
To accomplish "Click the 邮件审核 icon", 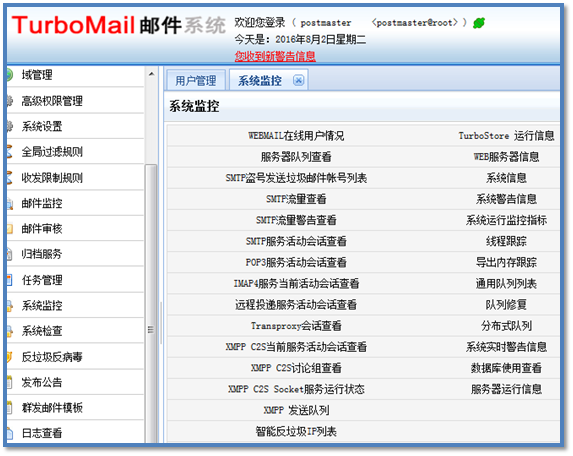I will 10,229.
